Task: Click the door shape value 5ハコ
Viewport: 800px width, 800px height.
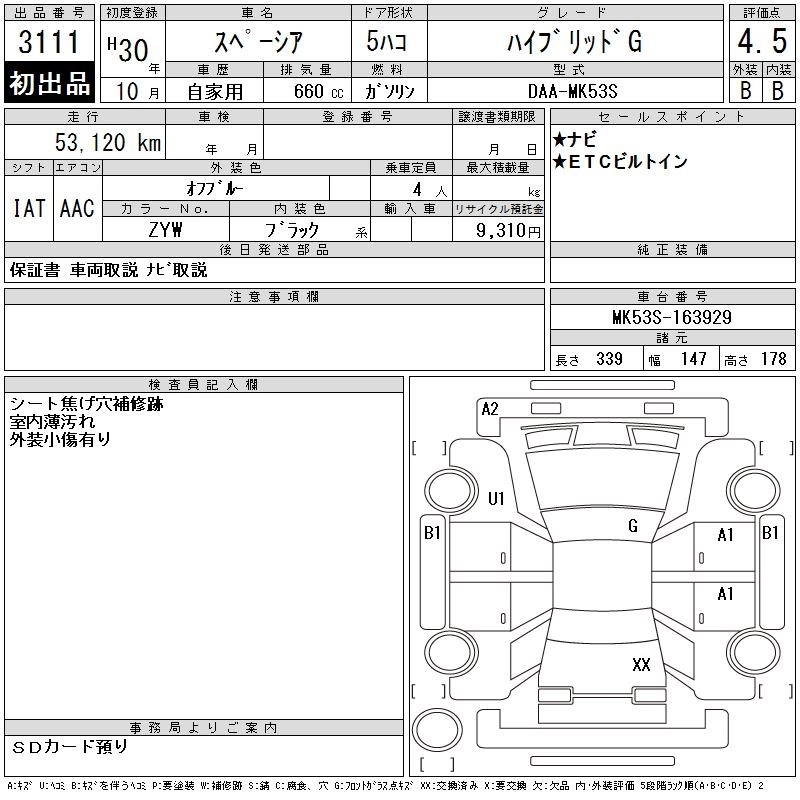Action: [386, 41]
